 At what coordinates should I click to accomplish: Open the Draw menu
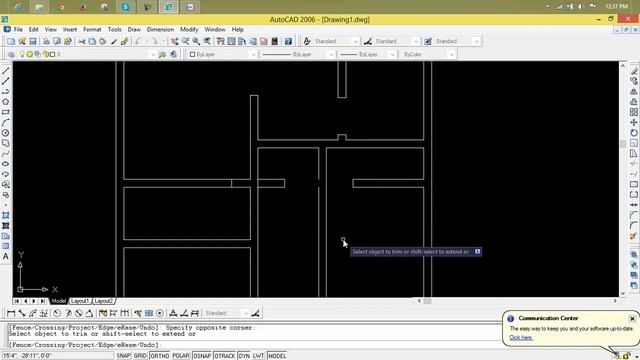point(134,29)
